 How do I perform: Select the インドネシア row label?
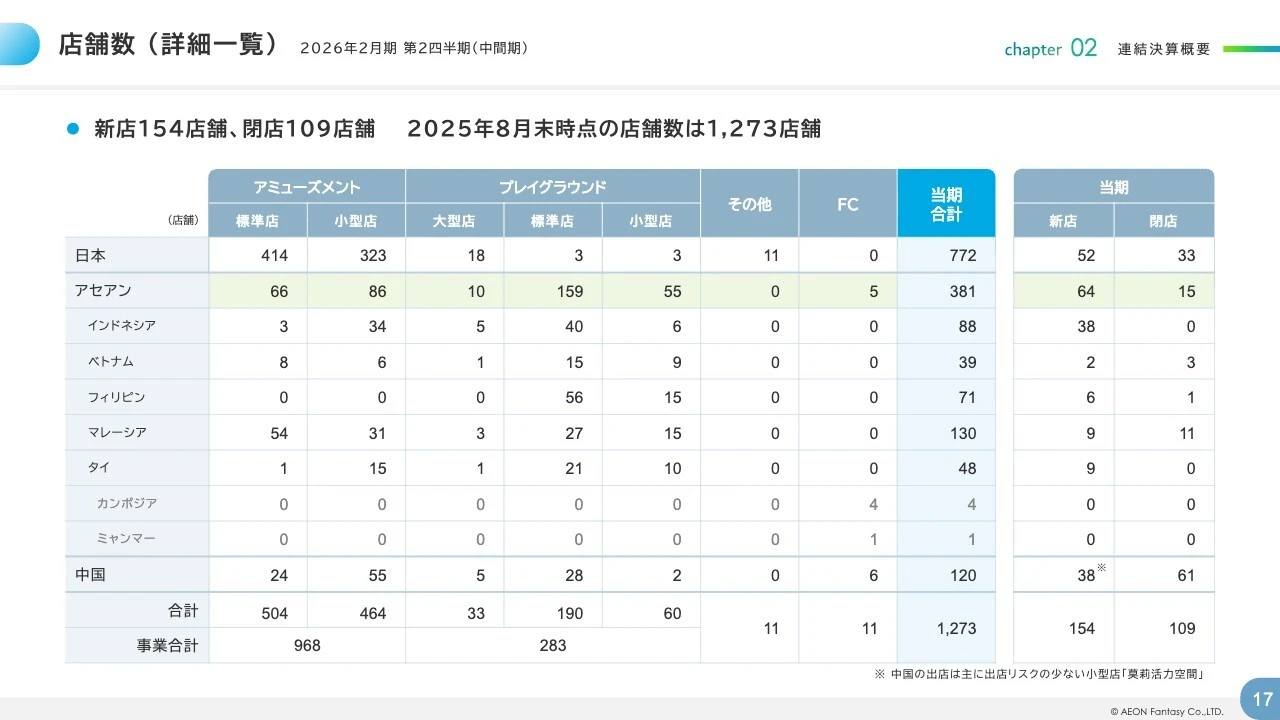121,326
